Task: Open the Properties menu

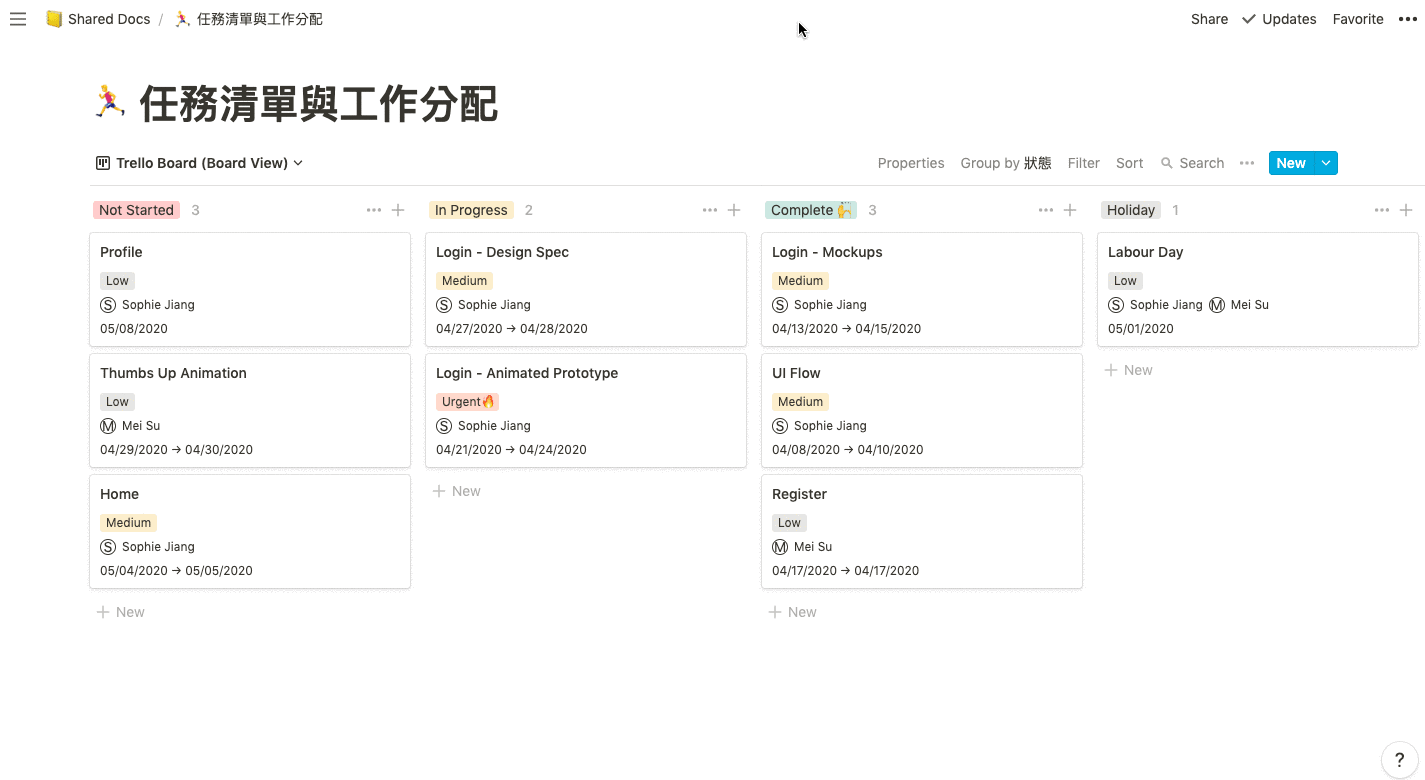Action: [911, 163]
